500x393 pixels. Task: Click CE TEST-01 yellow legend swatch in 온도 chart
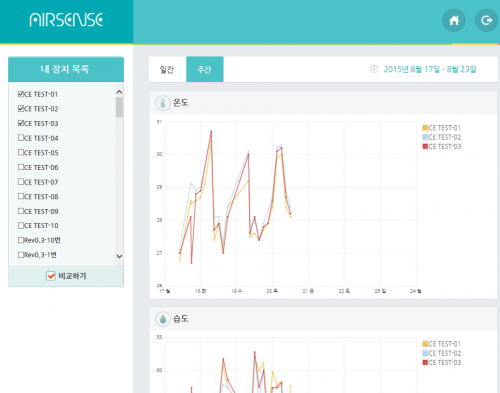click(x=425, y=128)
